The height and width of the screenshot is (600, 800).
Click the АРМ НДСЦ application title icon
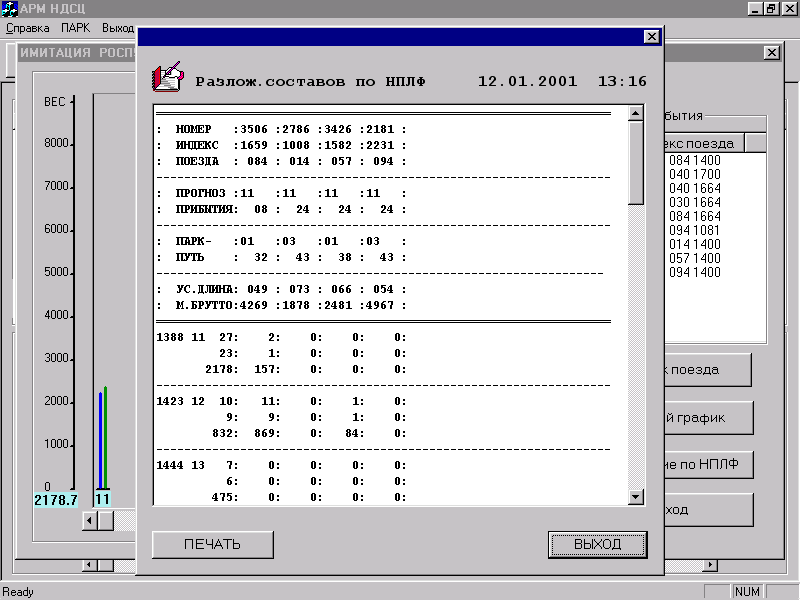point(9,9)
